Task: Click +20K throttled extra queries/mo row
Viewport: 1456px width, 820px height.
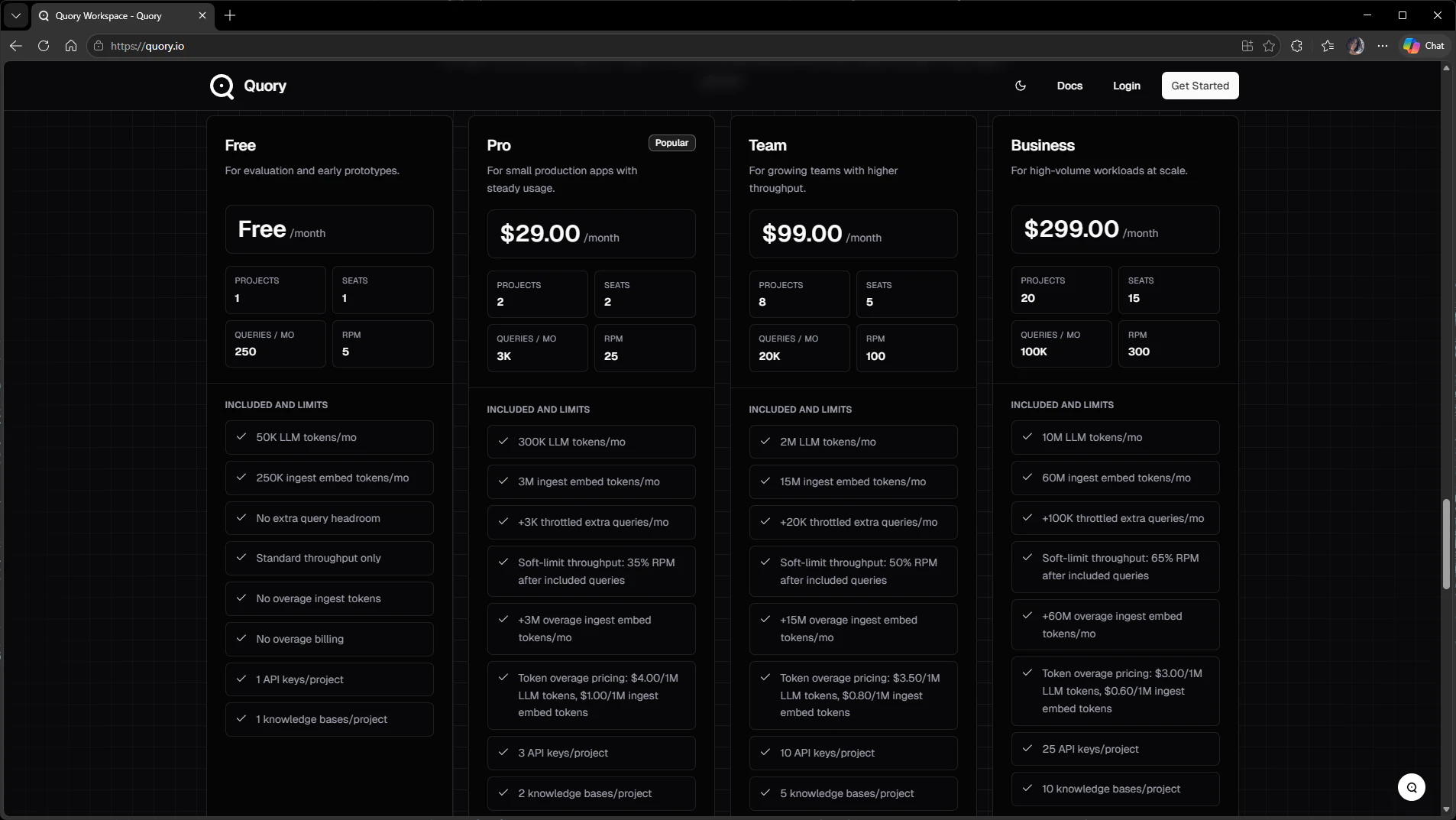Action: [x=853, y=522]
